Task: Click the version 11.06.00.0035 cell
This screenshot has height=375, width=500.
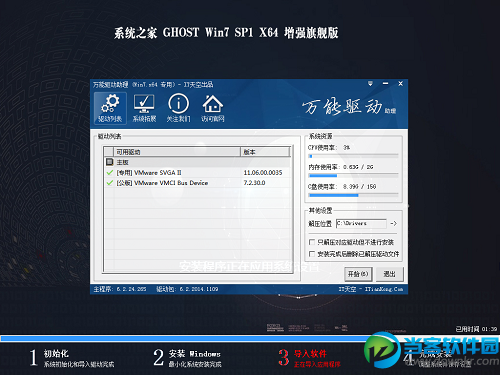Action: pos(263,173)
